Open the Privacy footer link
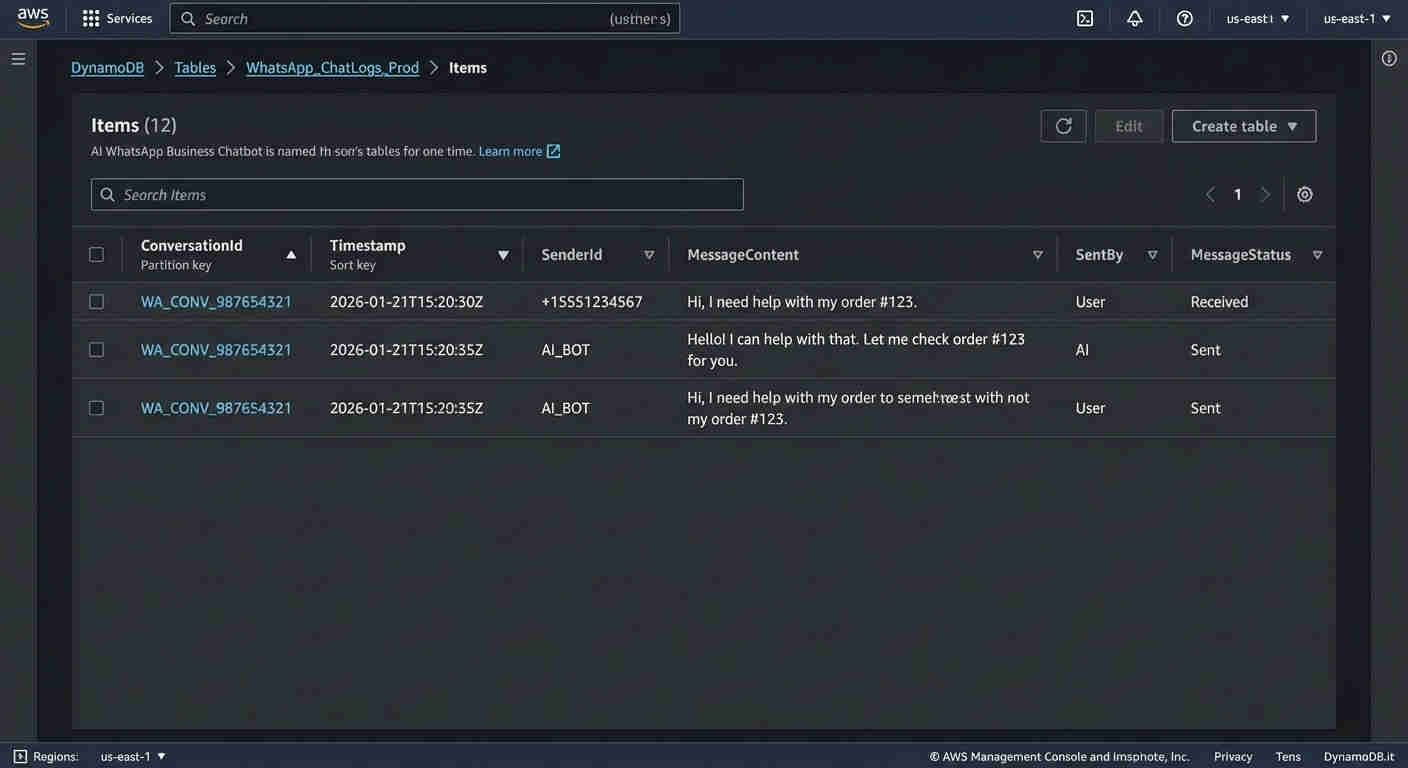This screenshot has height=768, width=1408. (1233, 757)
